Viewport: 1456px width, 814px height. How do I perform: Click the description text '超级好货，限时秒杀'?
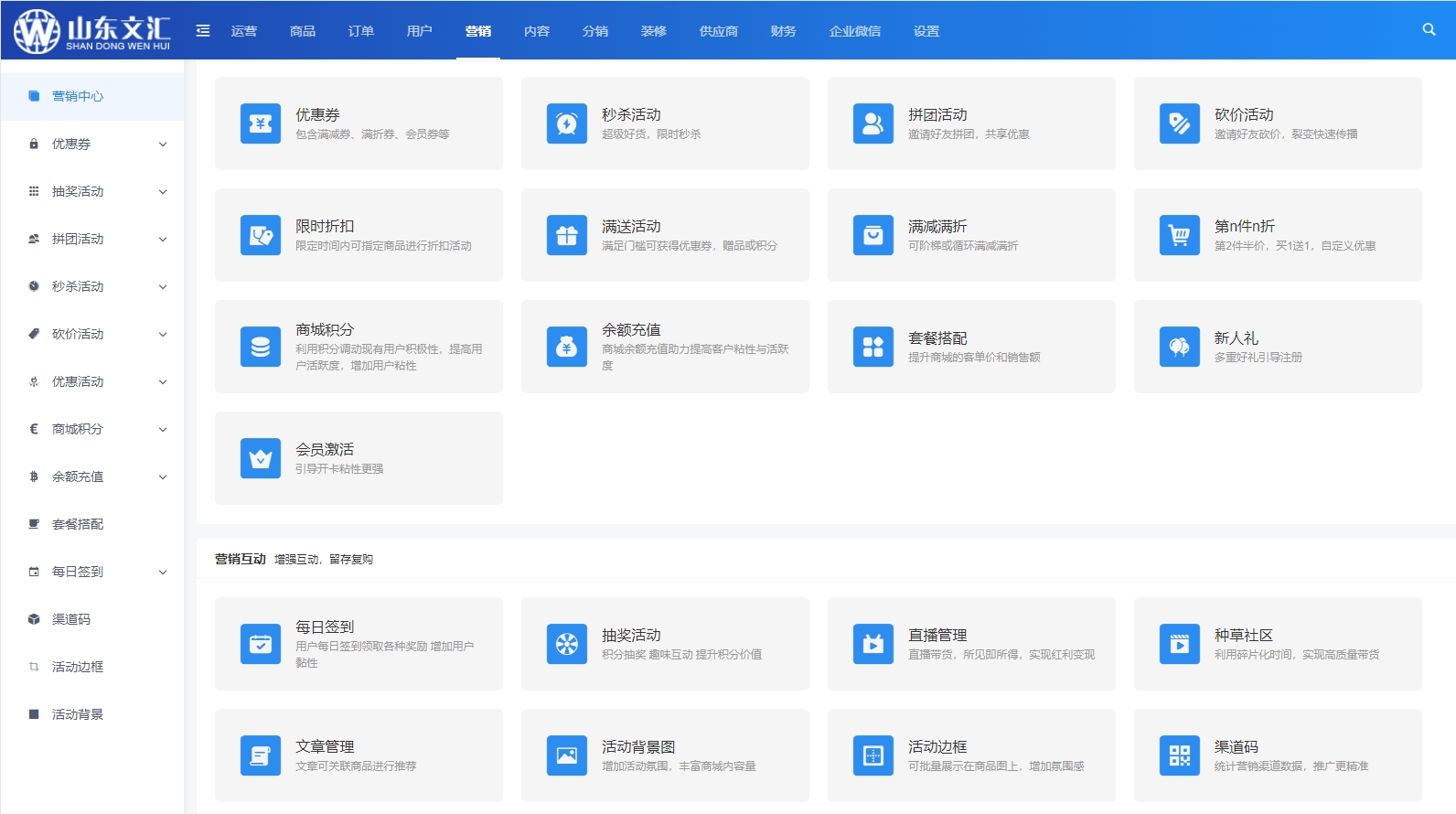[x=651, y=134]
